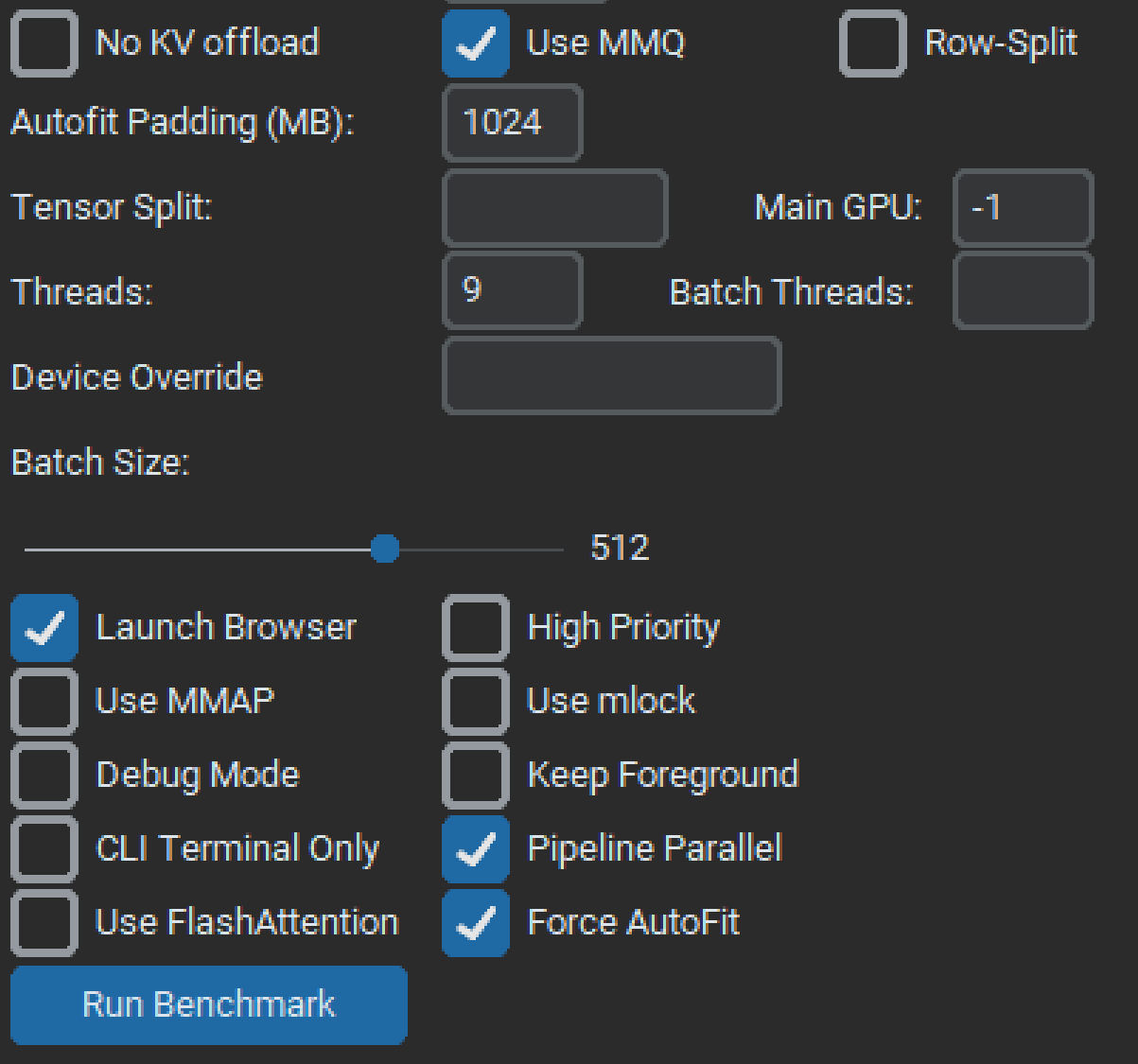1138x1064 pixels.
Task: Turn on Use FlashAttention
Action: [x=44, y=923]
